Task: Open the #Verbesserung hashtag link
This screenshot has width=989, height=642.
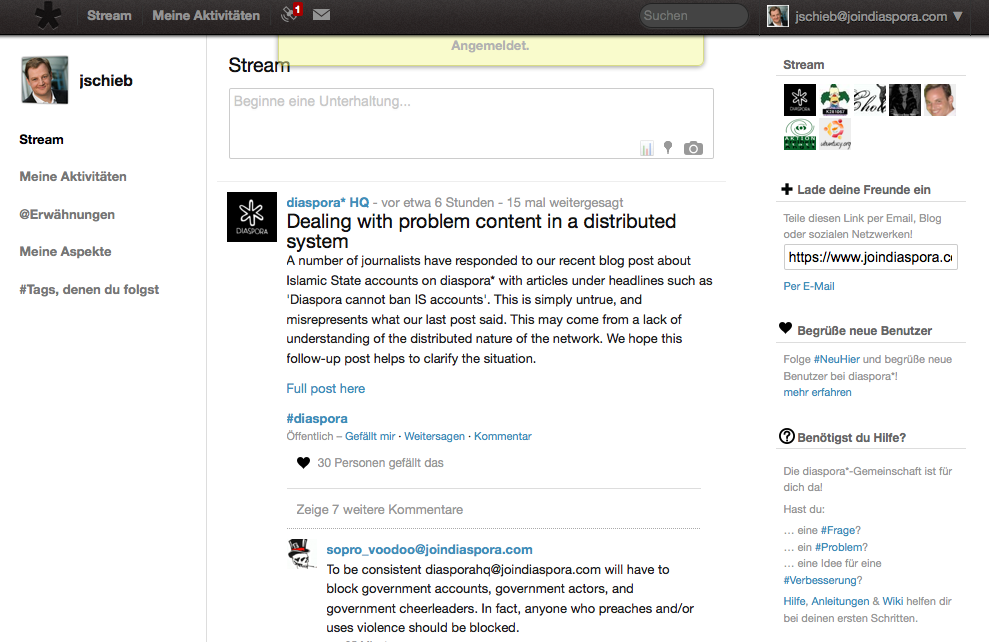Action: 820,580
